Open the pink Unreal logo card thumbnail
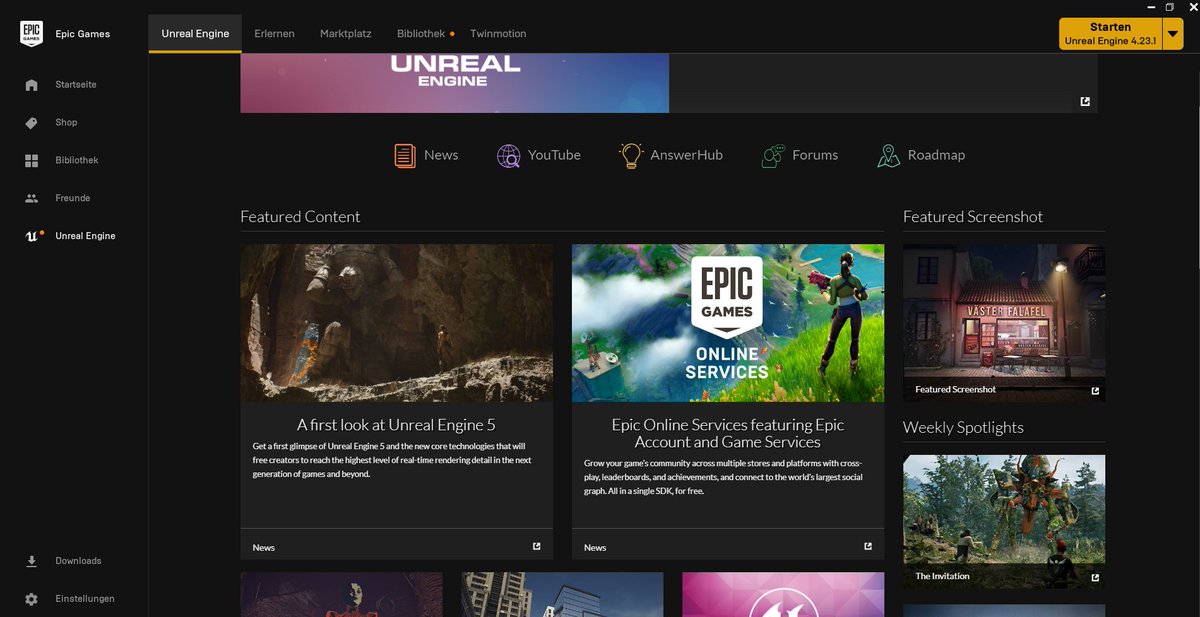Image resolution: width=1200 pixels, height=617 pixels. 783,594
